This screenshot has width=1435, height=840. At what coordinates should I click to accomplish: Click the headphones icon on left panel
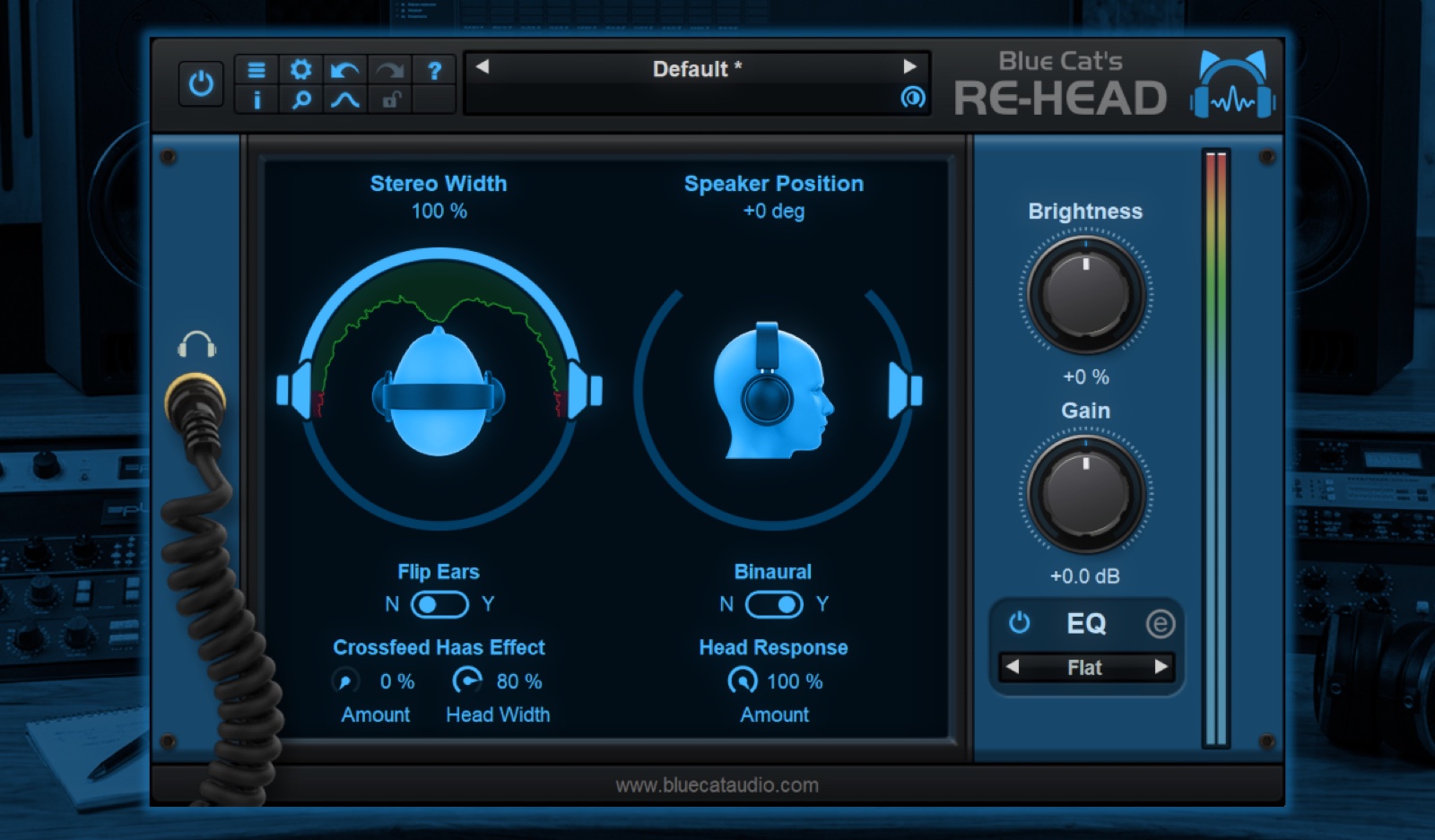(197, 344)
